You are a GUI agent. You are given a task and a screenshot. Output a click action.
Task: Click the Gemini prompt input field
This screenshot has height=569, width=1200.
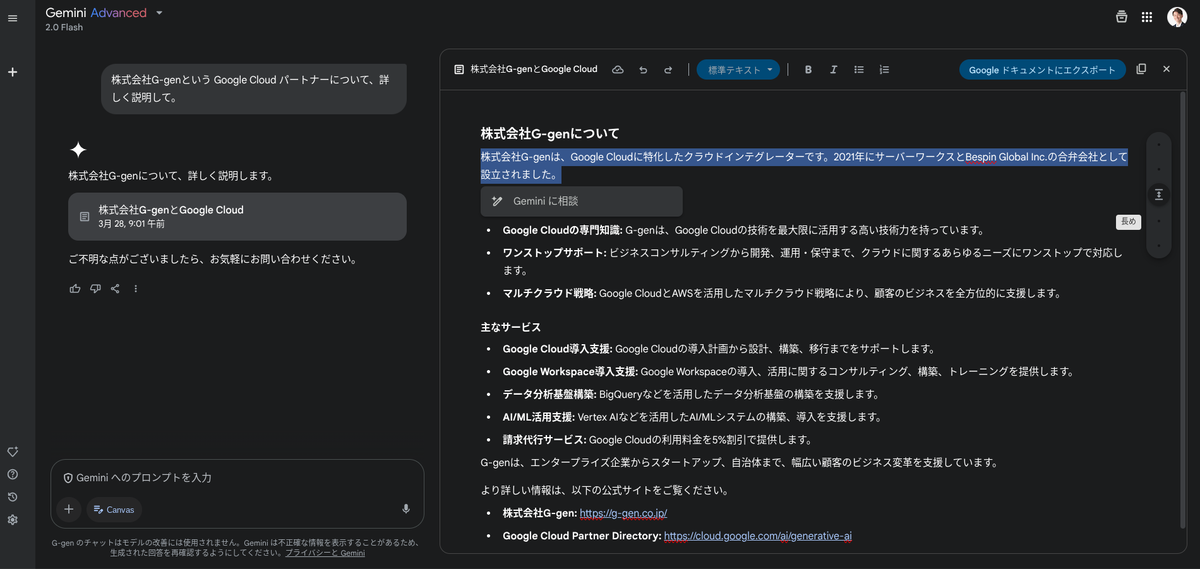[237, 478]
